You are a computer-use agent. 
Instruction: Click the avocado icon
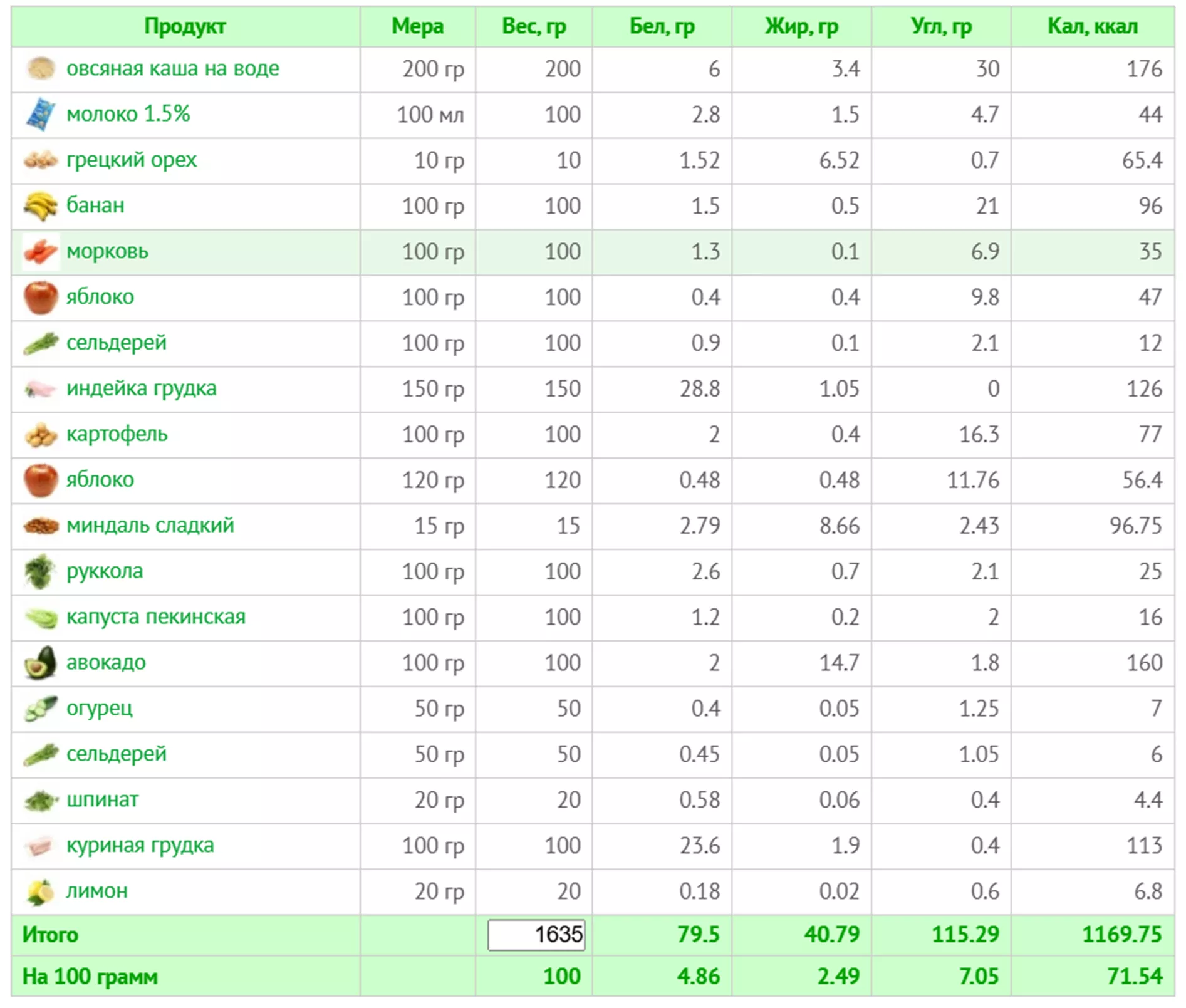pos(41,663)
